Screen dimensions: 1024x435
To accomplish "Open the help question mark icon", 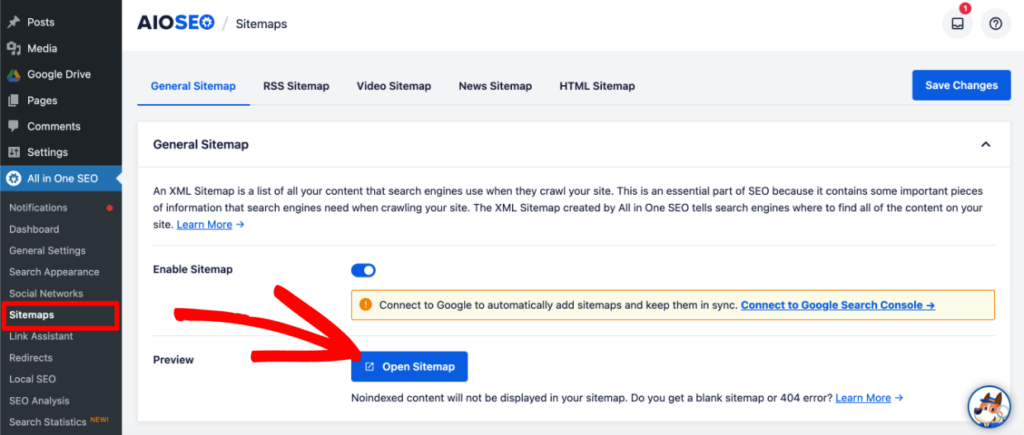I will pos(995,24).
